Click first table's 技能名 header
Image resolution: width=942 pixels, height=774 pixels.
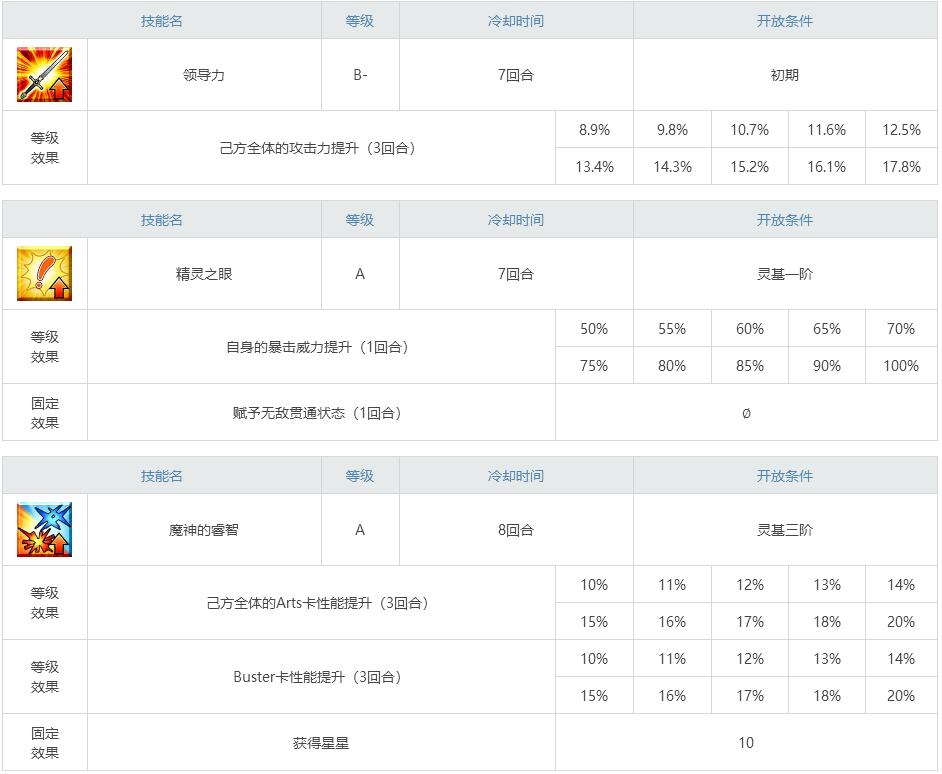(x=162, y=20)
